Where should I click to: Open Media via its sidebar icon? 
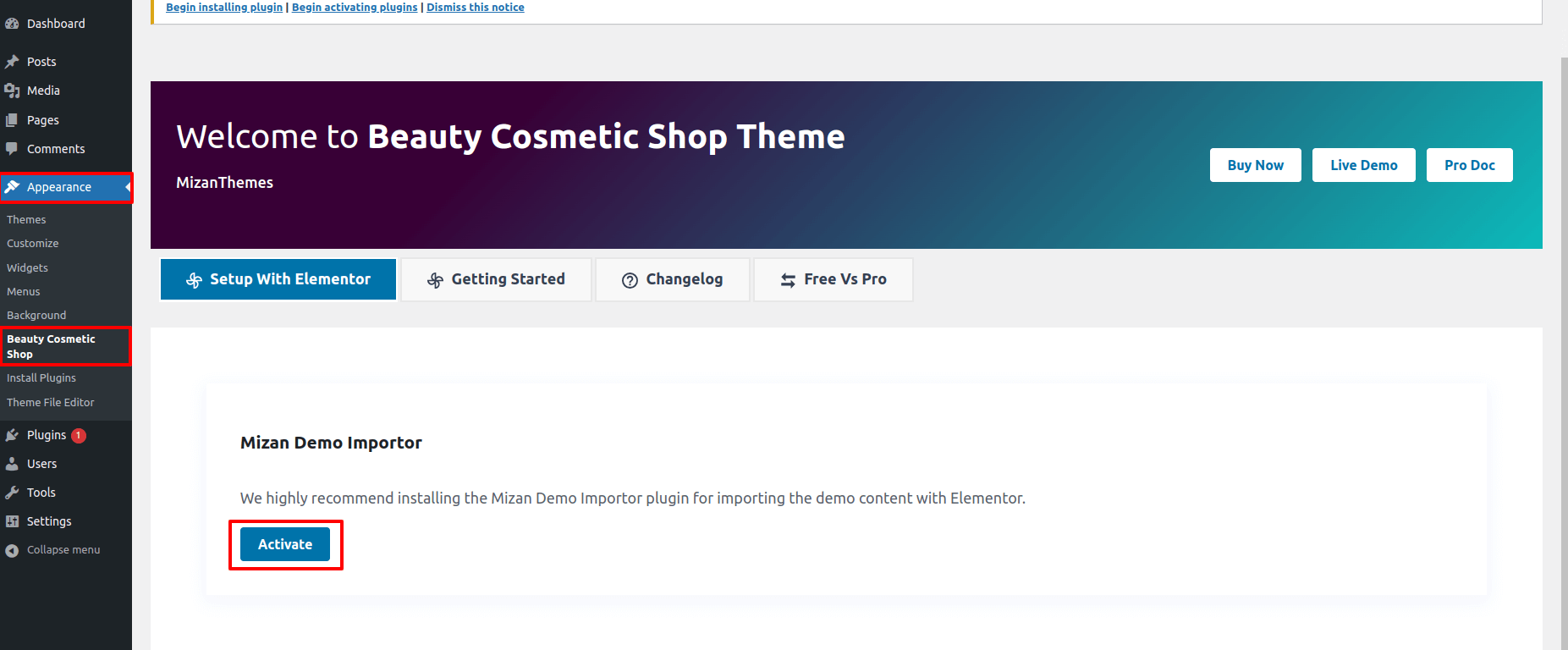coord(12,91)
